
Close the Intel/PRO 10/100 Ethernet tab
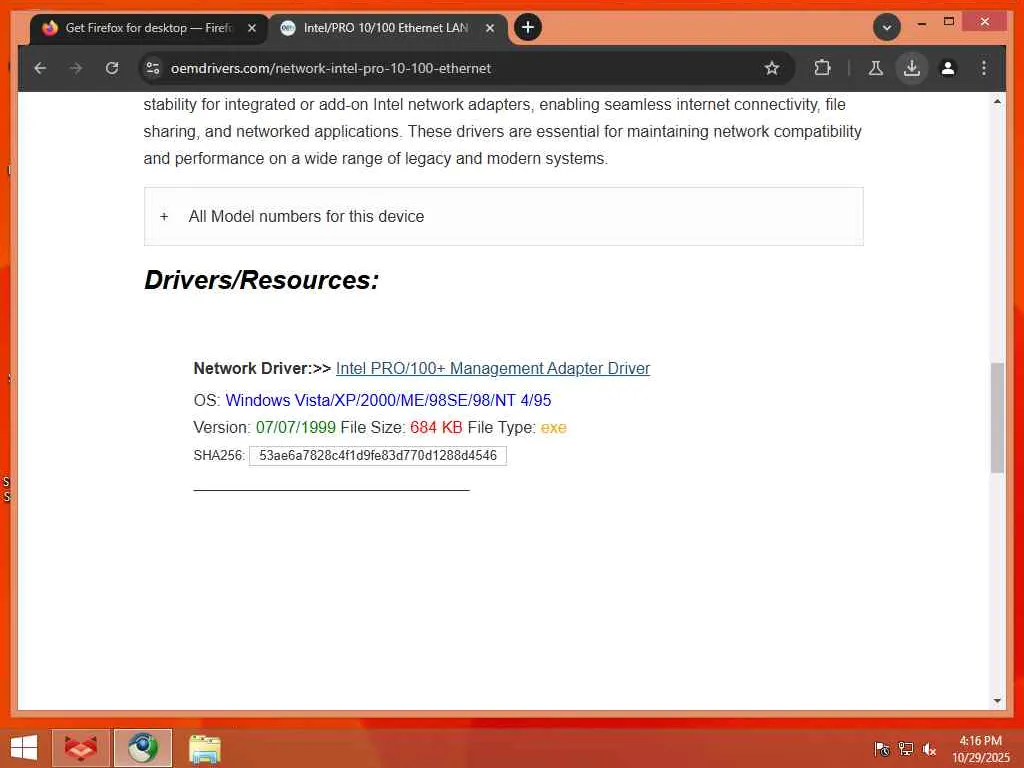[490, 28]
